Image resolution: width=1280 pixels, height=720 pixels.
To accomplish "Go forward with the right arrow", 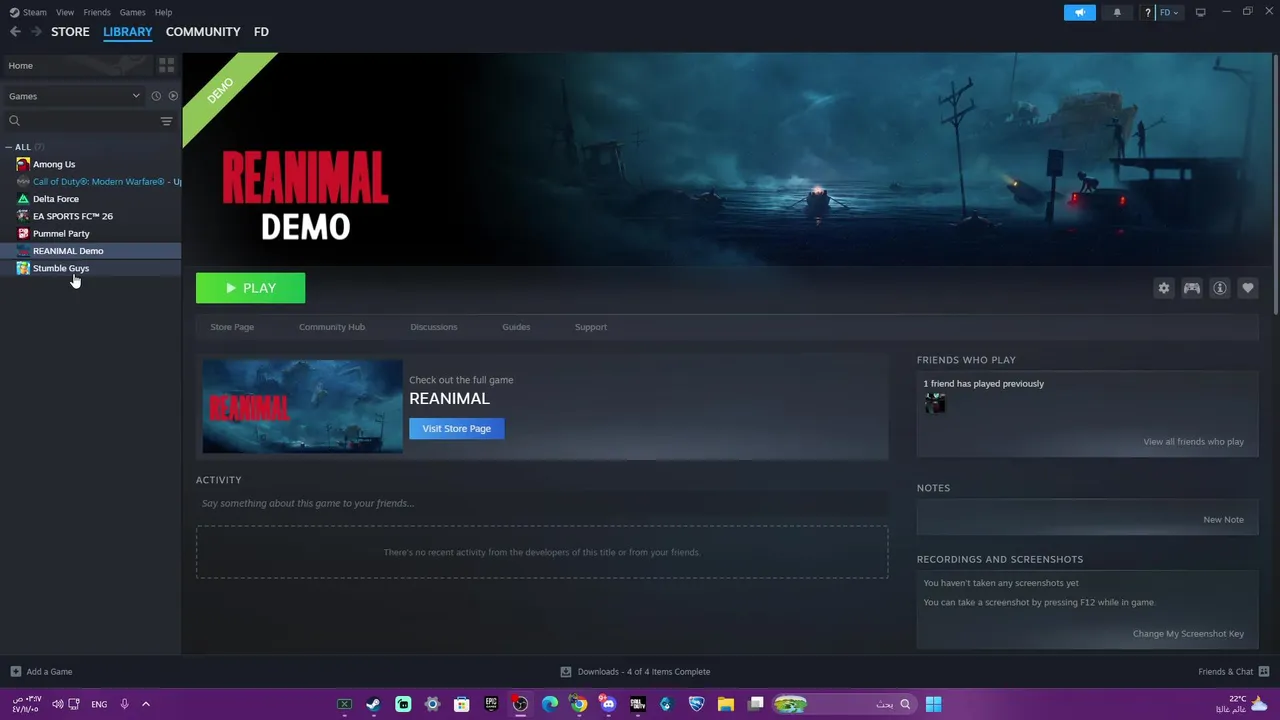I will [36, 32].
